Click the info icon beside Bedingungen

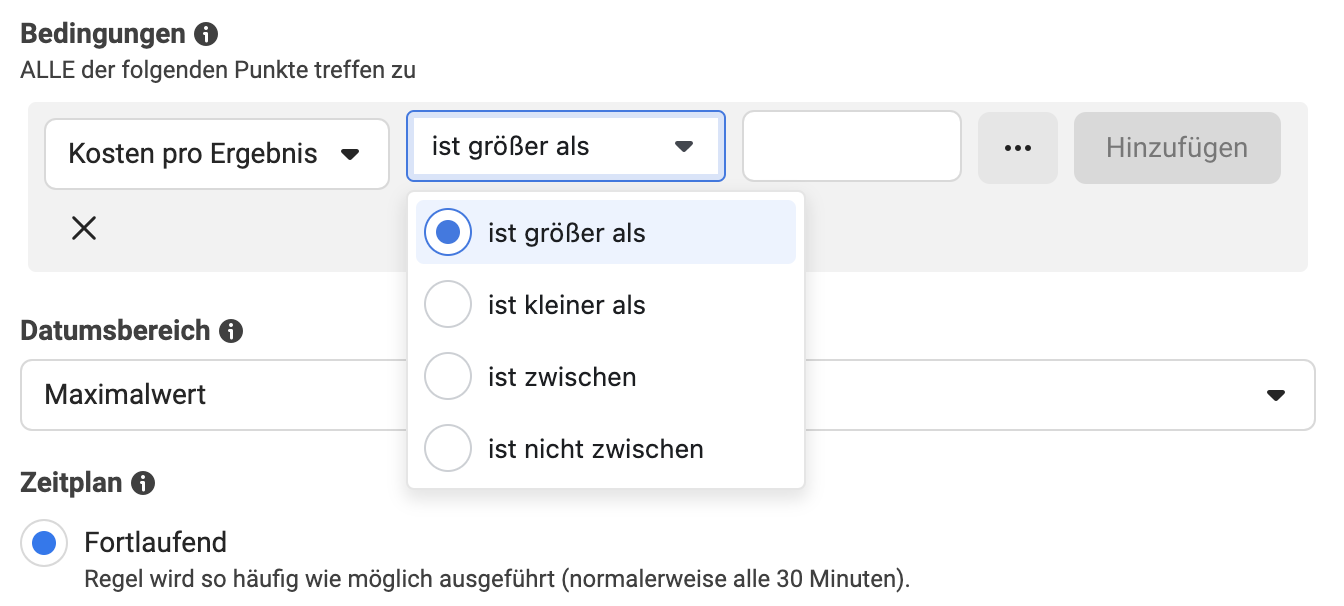206,34
